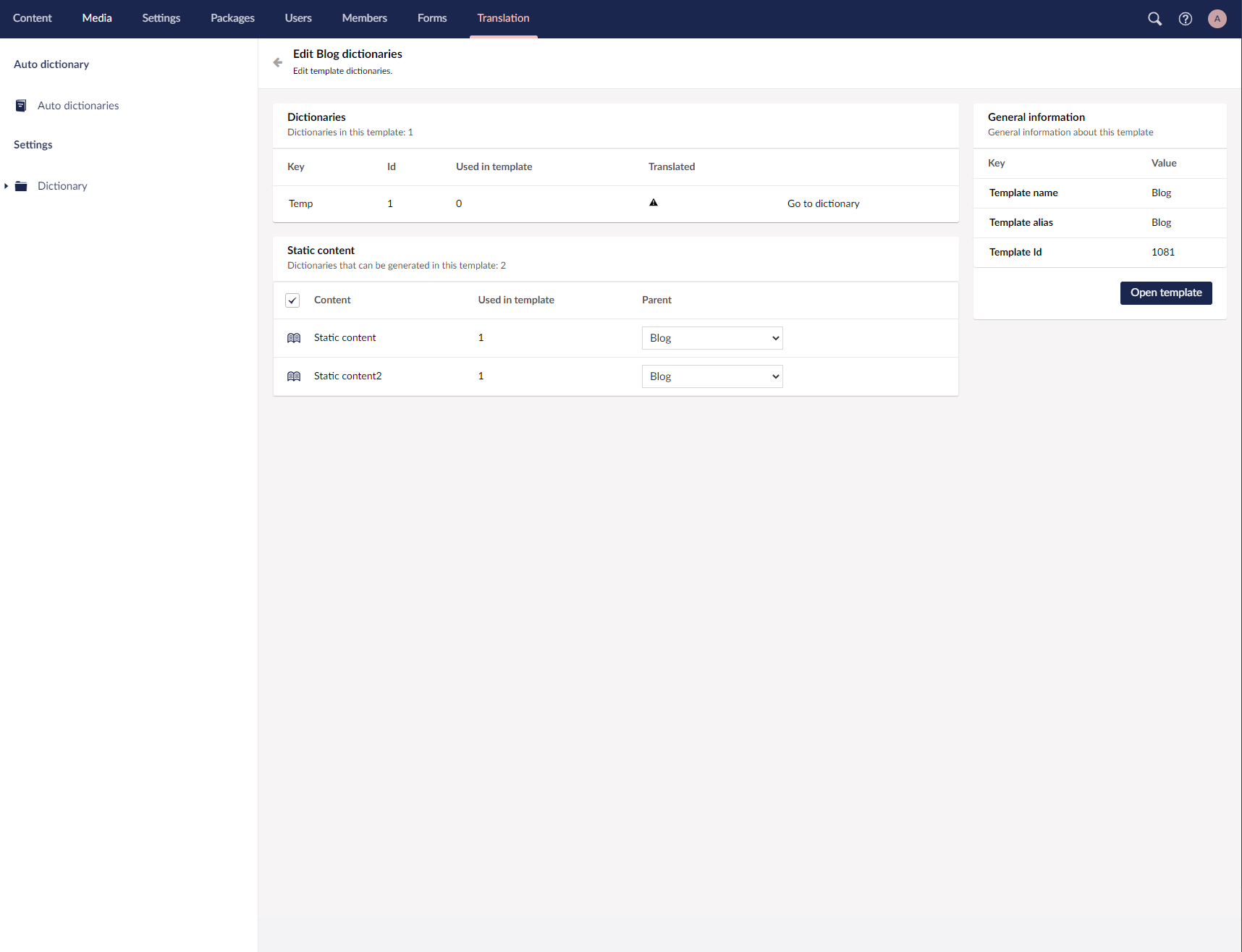Open the Members section
The height and width of the screenshot is (952, 1242).
pos(365,18)
